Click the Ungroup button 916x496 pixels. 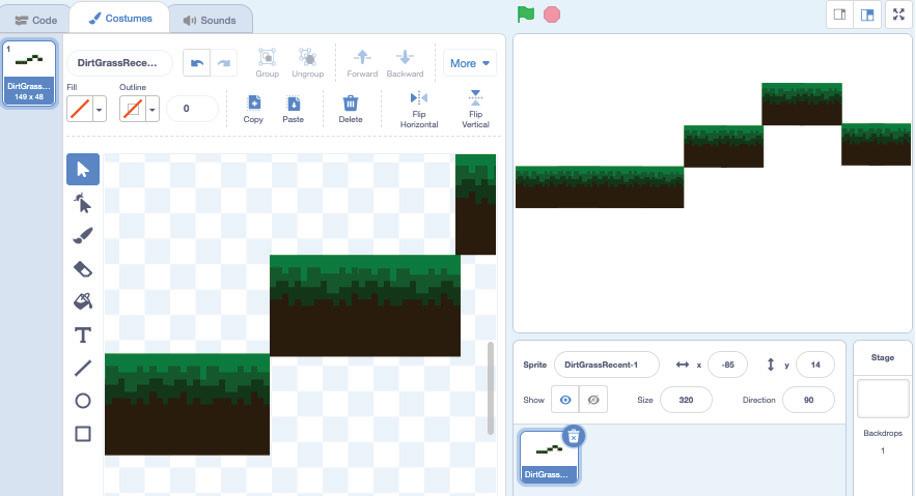[308, 63]
